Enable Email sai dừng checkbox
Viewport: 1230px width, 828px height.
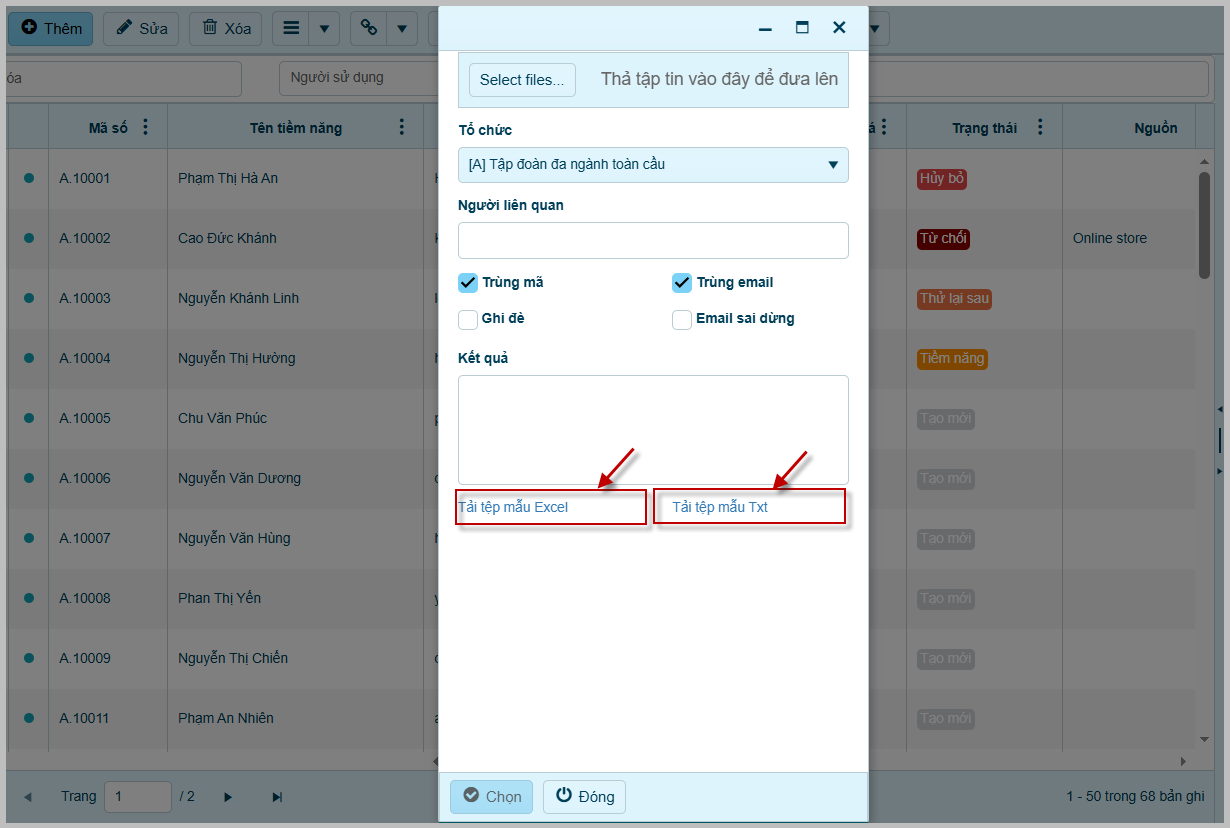click(682, 319)
